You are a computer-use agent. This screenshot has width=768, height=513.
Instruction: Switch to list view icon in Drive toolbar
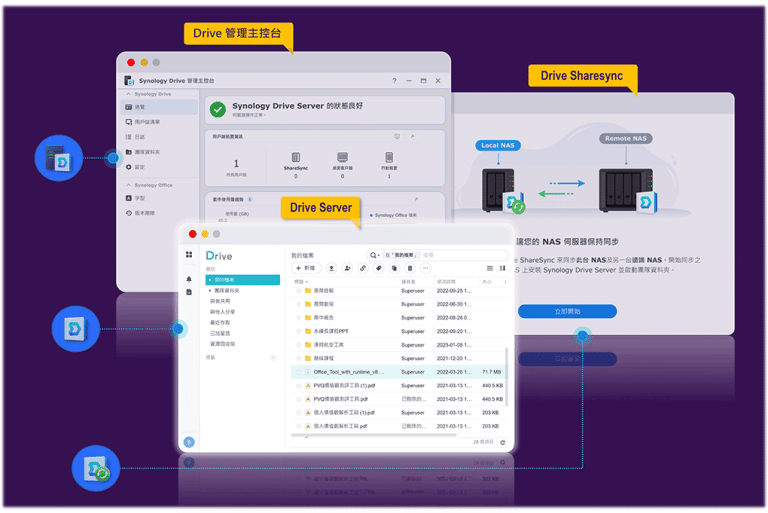[x=490, y=268]
